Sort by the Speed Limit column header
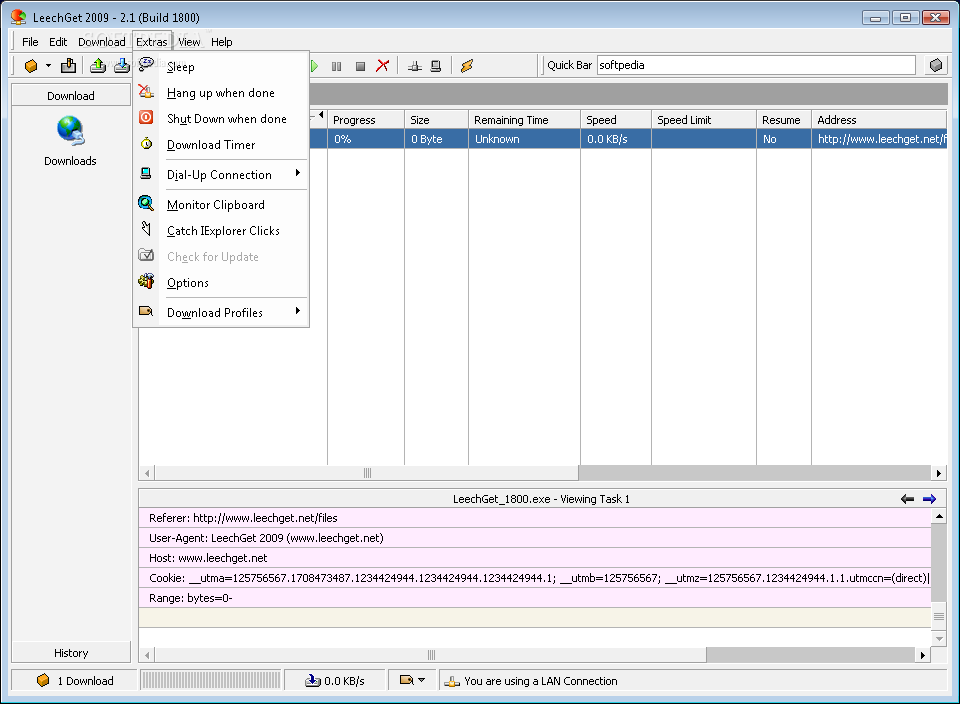The height and width of the screenshot is (704, 960). tap(703, 120)
